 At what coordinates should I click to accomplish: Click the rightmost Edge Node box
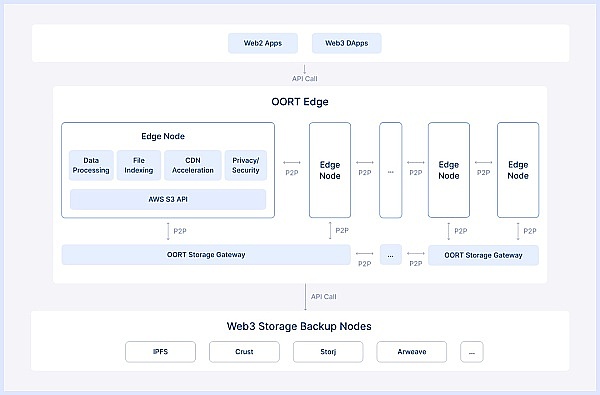(518, 170)
